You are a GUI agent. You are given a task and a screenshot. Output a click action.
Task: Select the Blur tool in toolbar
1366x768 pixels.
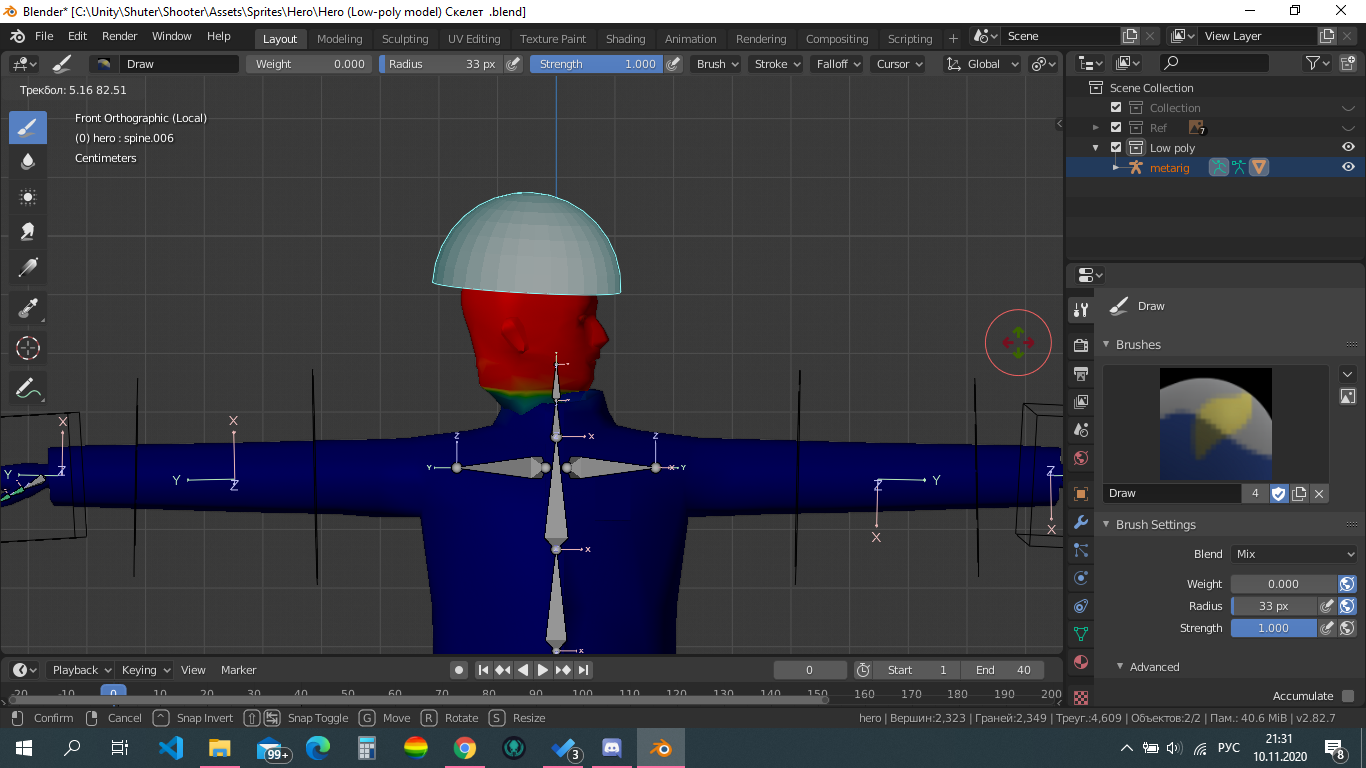click(28, 162)
